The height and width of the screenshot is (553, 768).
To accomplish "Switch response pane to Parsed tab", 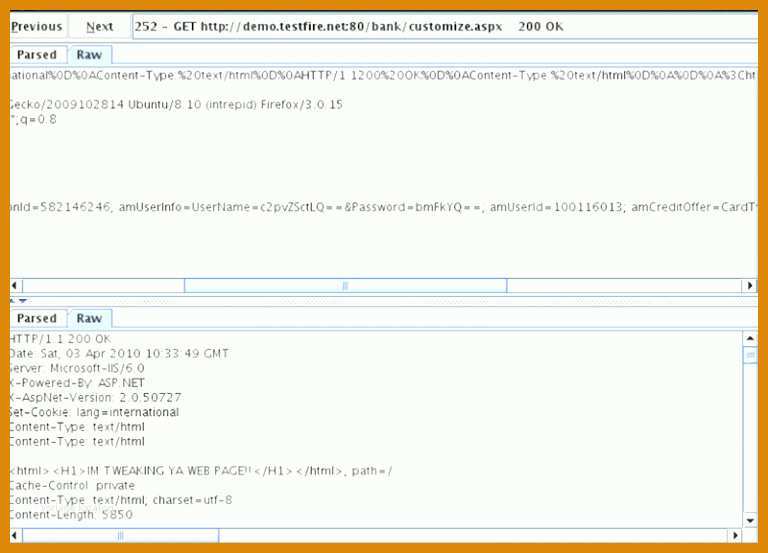I will click(37, 318).
